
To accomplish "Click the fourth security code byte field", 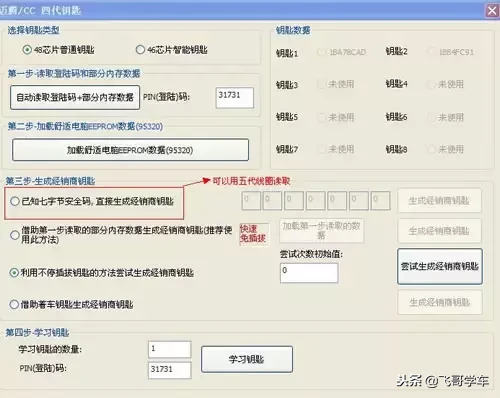I will [316, 201].
